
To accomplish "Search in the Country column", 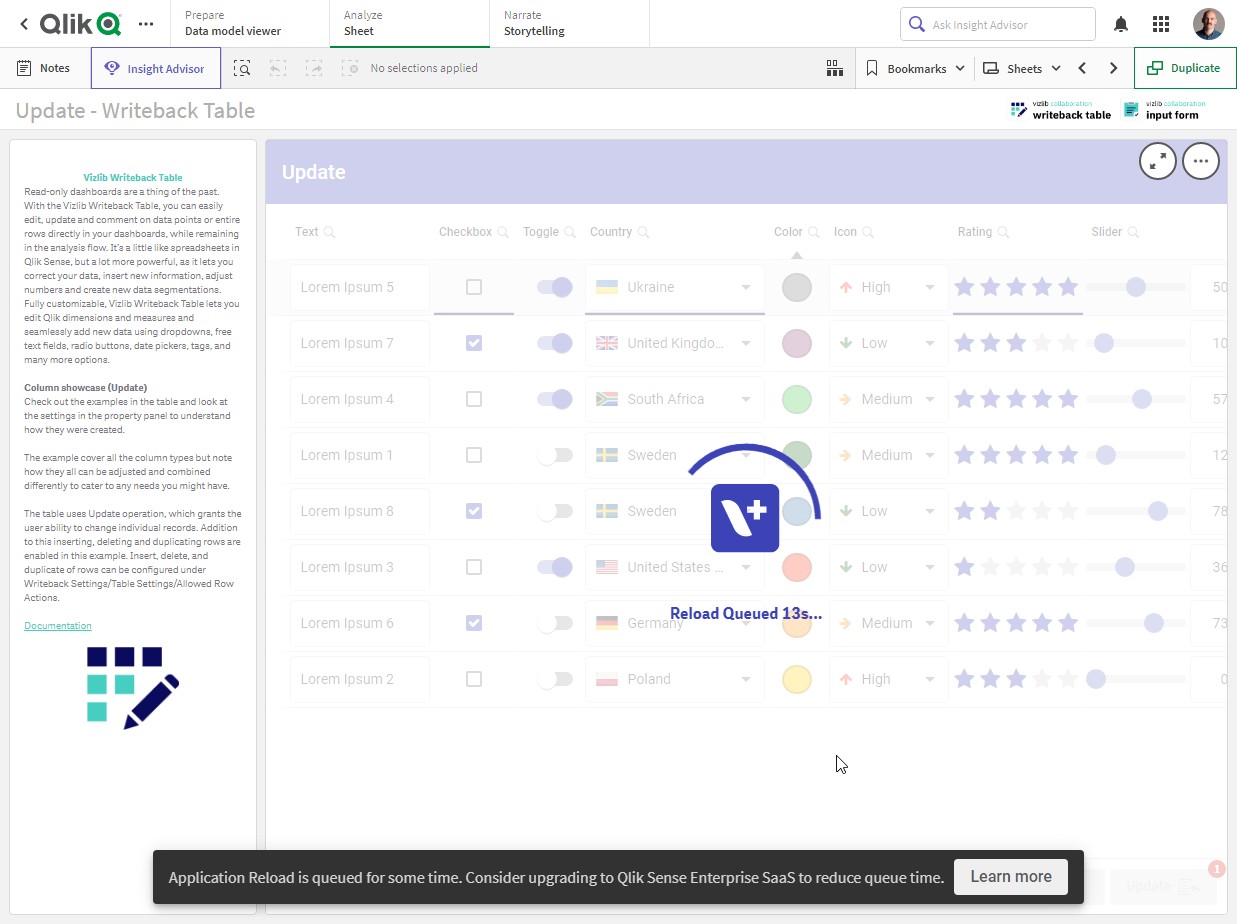I will 644,232.
